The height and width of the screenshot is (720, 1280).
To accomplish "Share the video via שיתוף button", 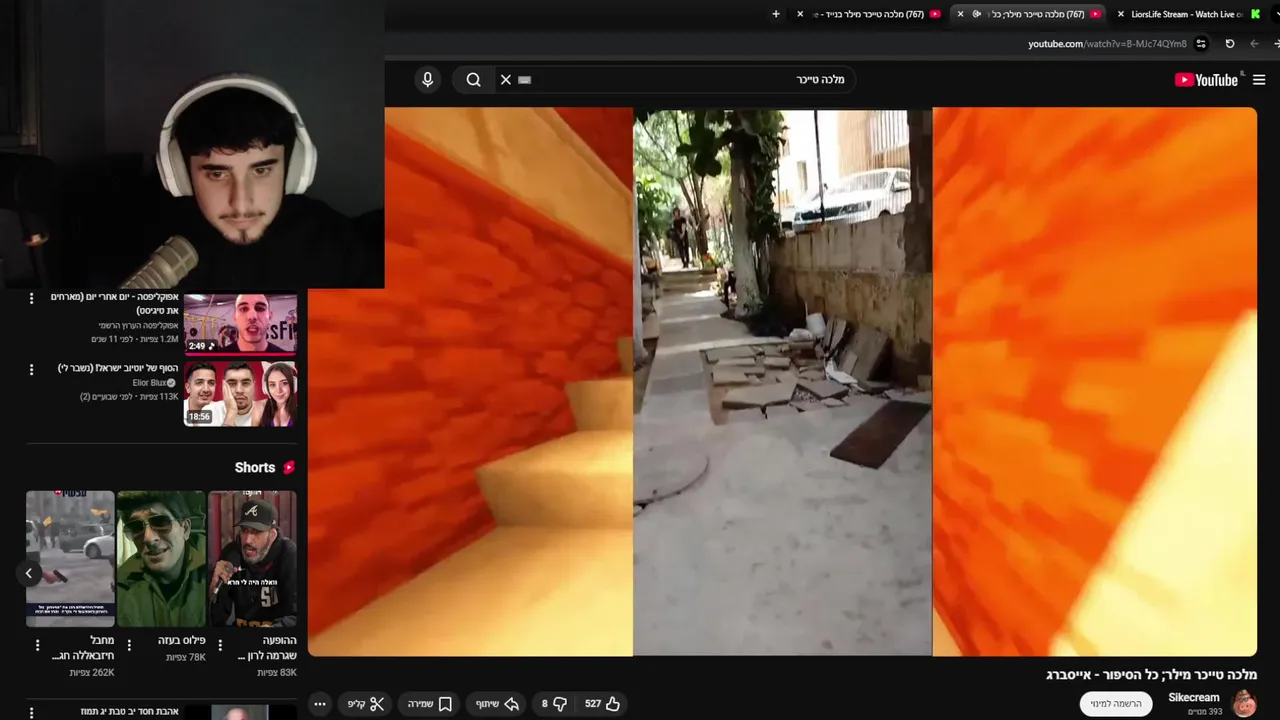I will [497, 704].
